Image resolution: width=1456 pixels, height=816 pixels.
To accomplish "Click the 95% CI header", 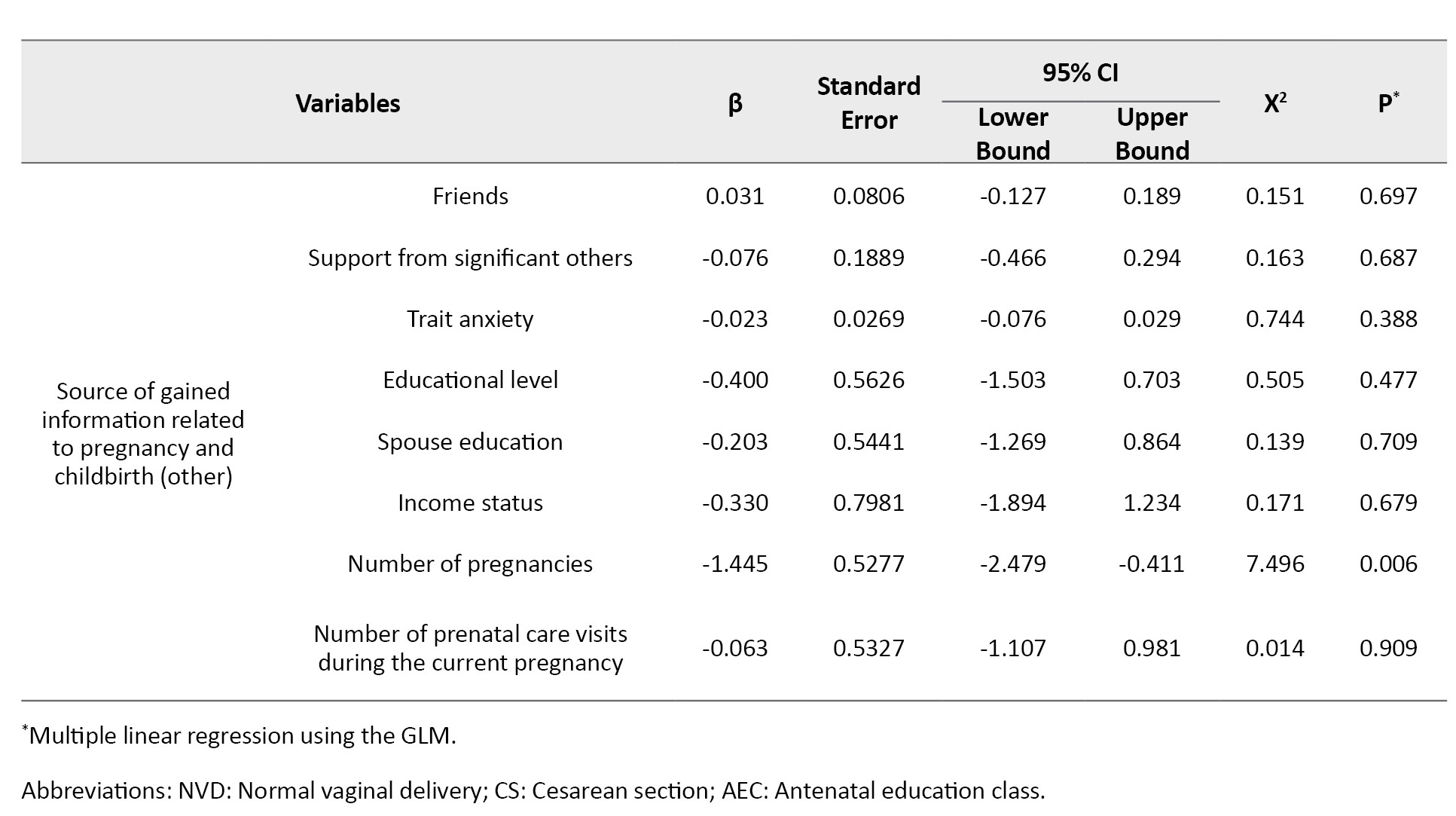I will pyautogui.click(x=1080, y=72).
